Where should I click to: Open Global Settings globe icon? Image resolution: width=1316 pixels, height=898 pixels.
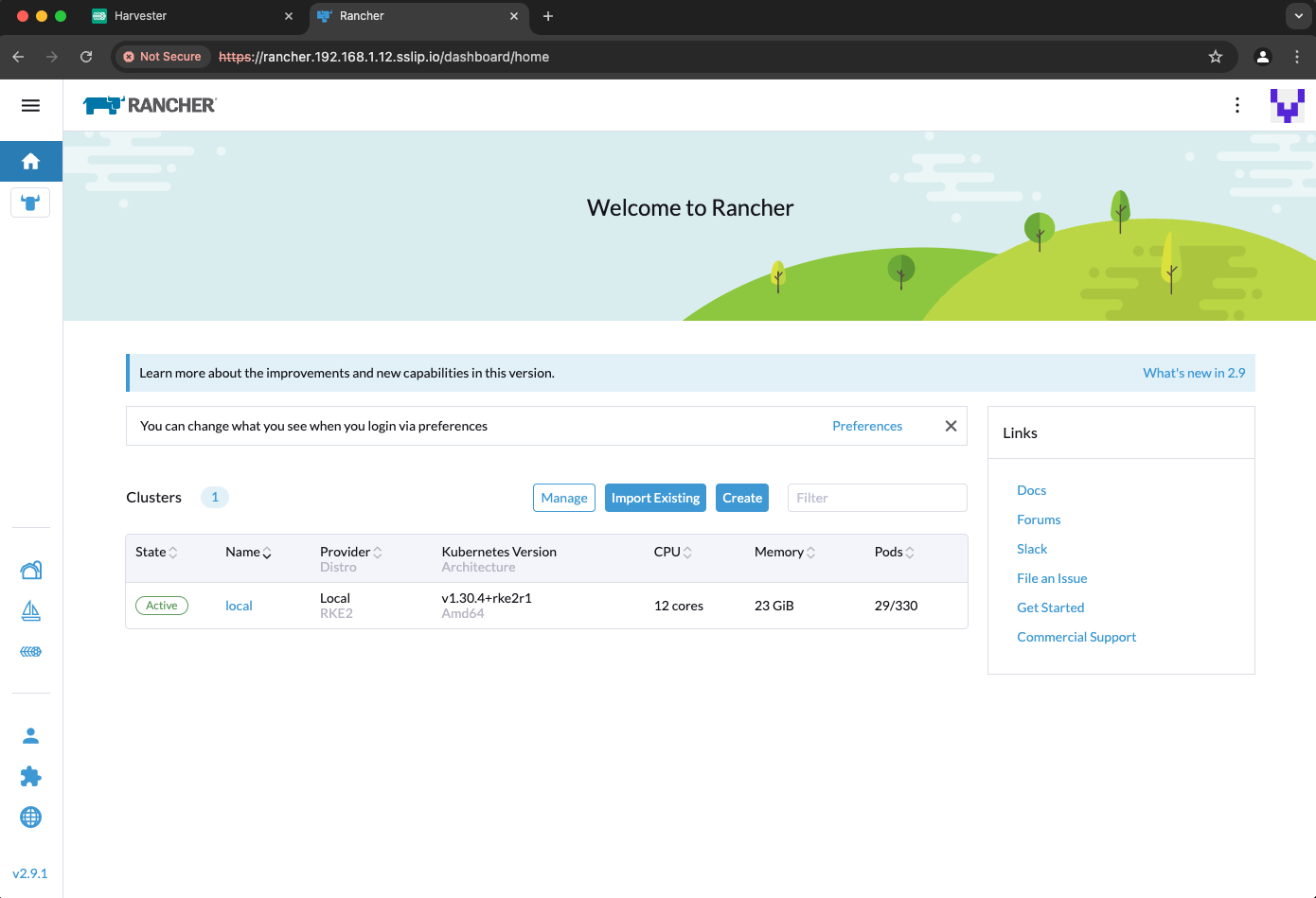[x=30, y=817]
